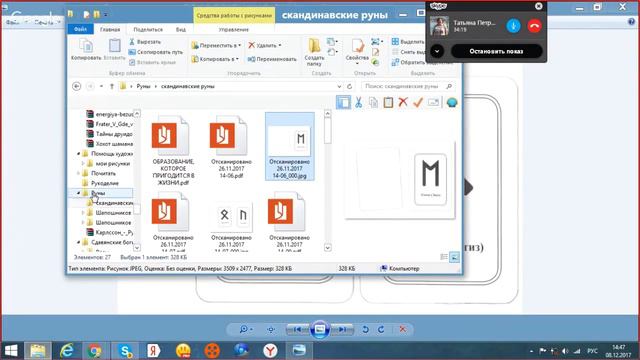Image resolution: width=640 pixels, height=360 pixels.
Task: Expand the Почитать folder node
Action: (78, 173)
